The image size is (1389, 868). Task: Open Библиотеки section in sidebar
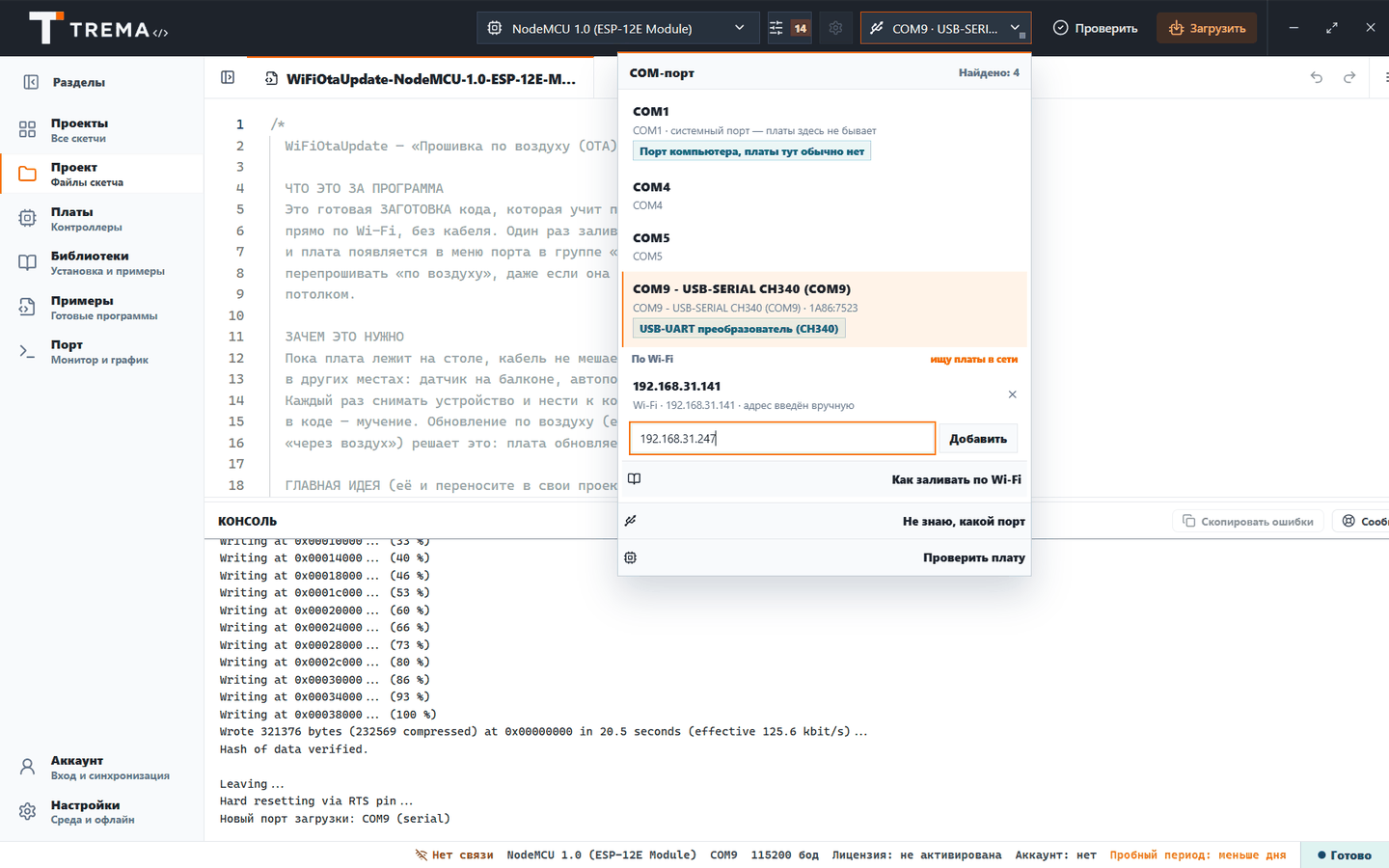101,263
